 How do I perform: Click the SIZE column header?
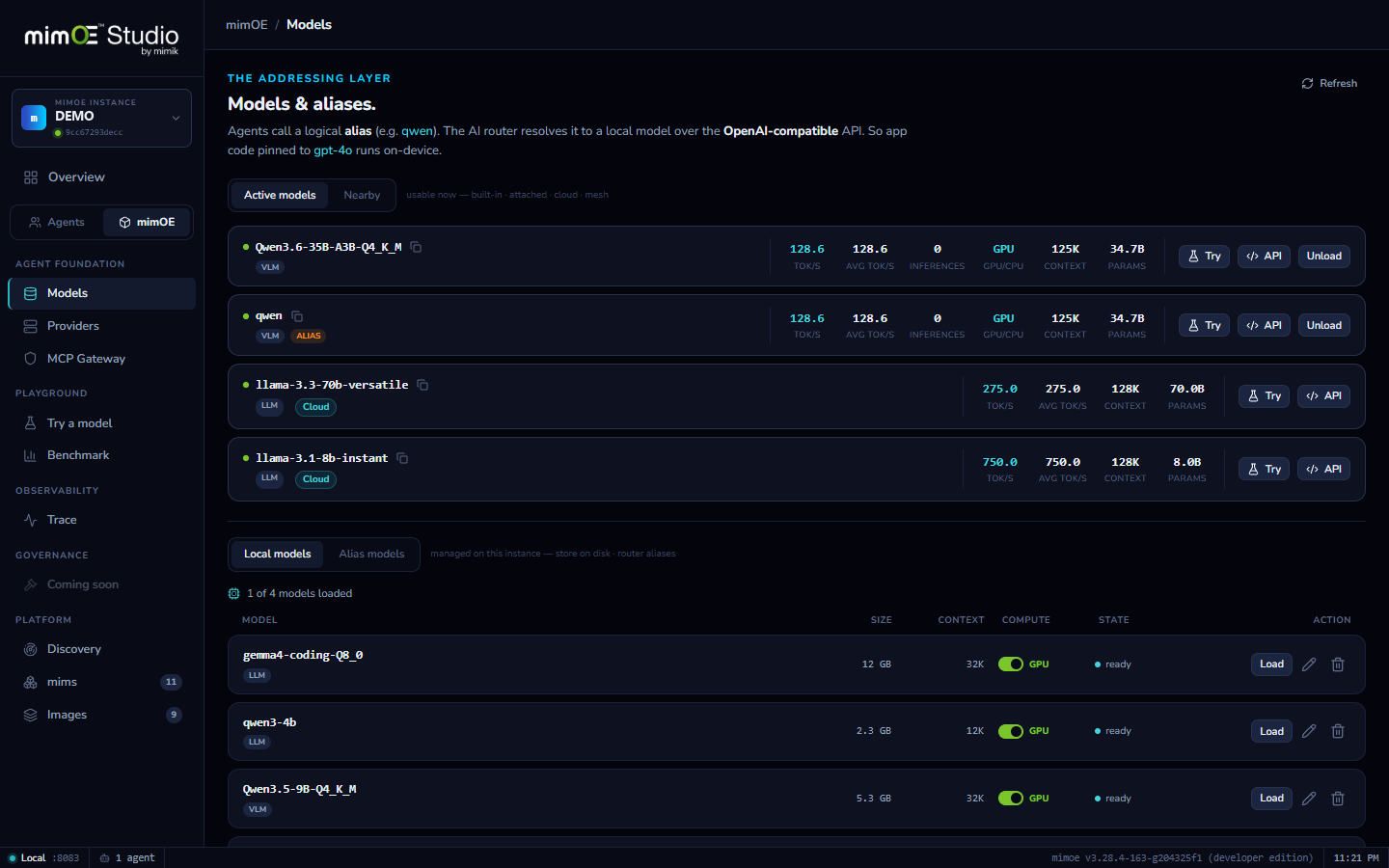point(881,620)
